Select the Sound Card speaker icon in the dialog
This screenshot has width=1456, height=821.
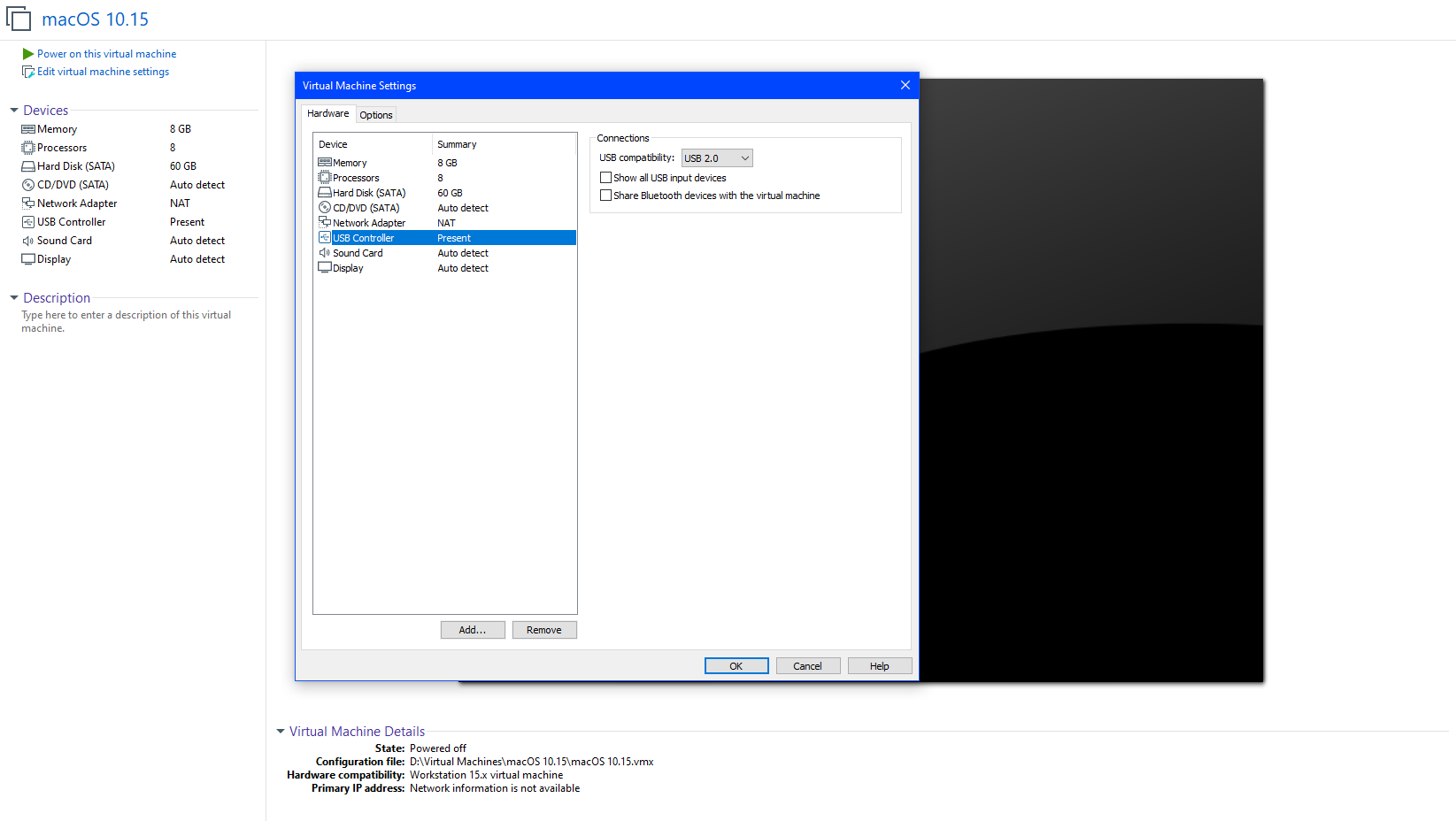coord(325,253)
